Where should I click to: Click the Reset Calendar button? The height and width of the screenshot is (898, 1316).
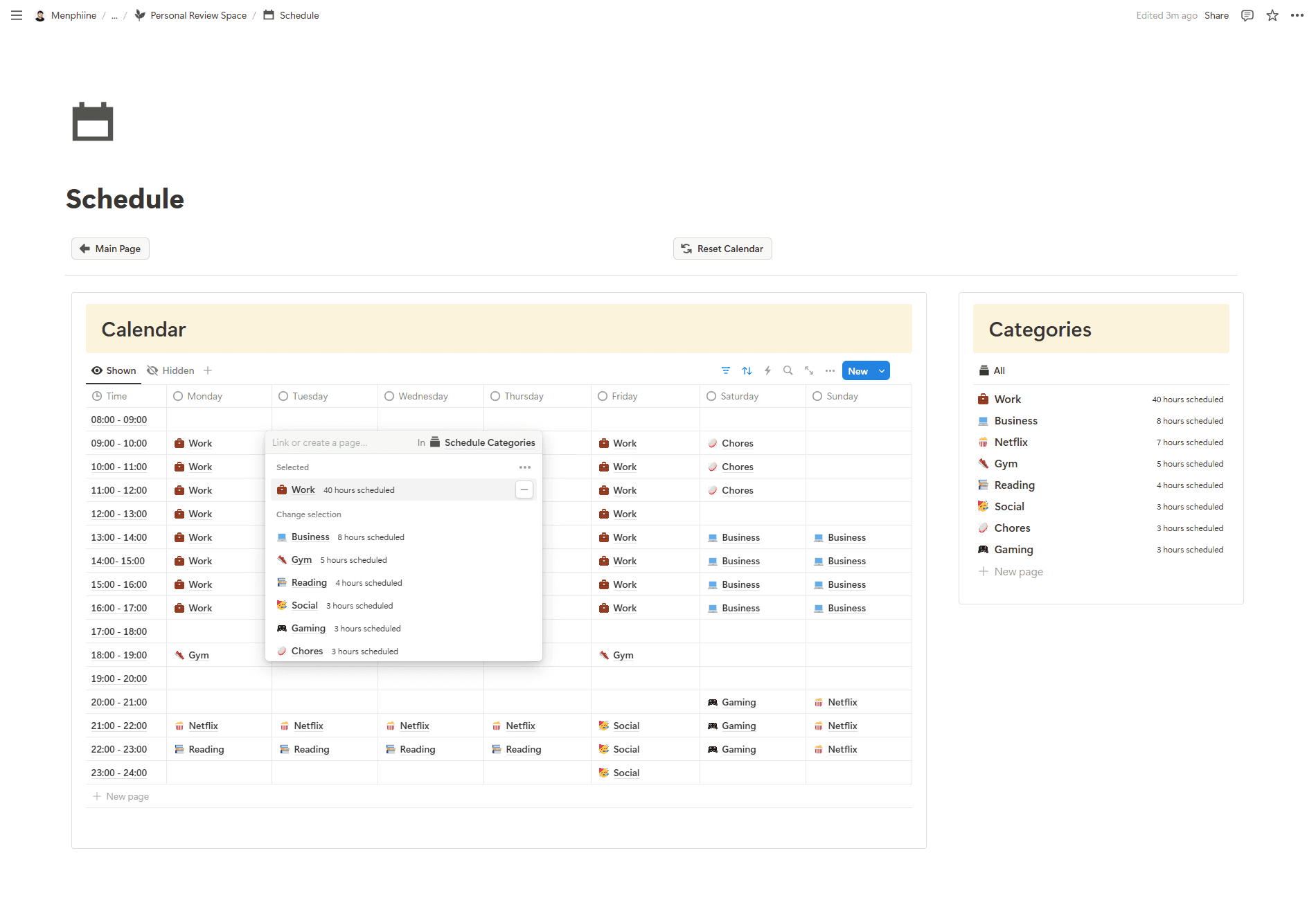click(722, 249)
